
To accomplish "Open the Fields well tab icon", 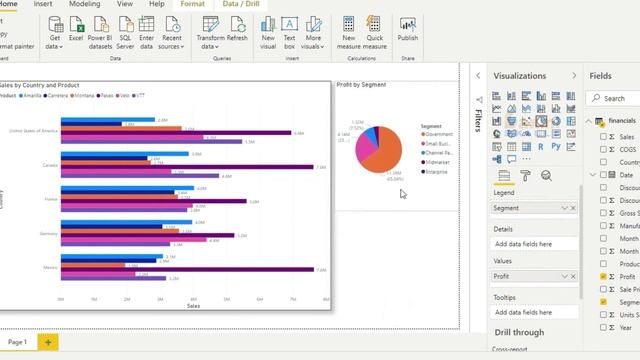I will [x=504, y=176].
